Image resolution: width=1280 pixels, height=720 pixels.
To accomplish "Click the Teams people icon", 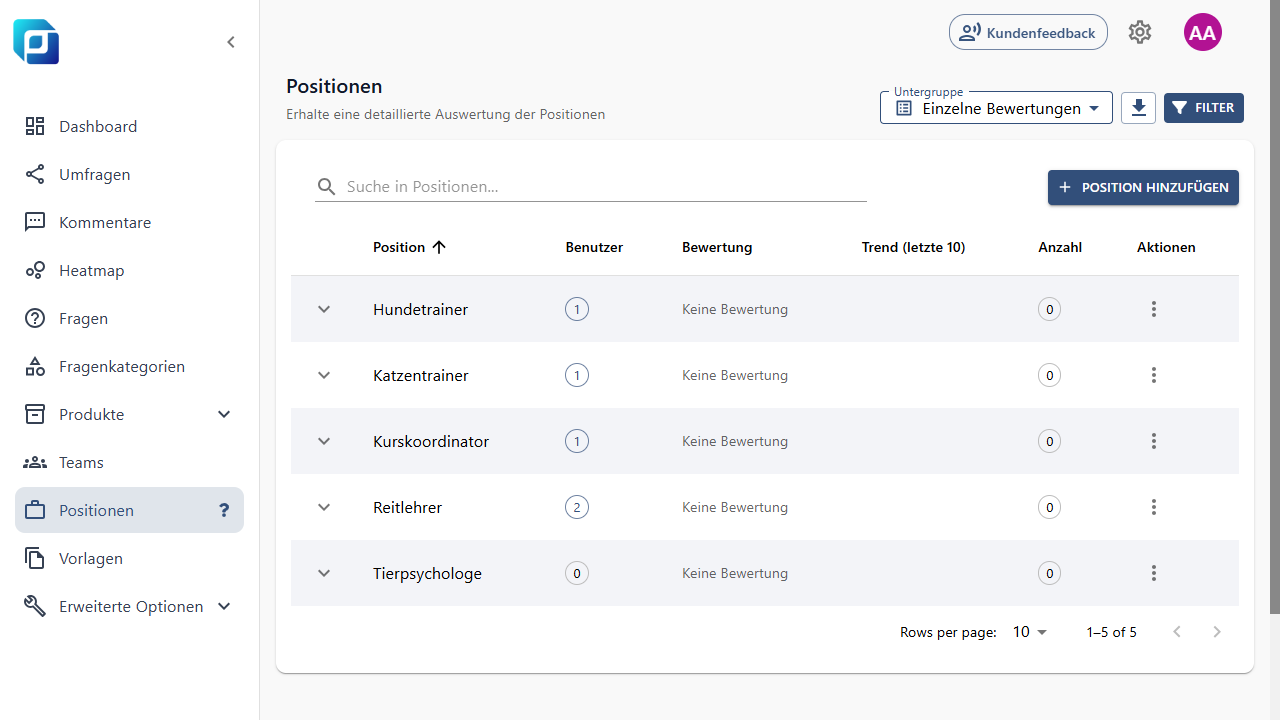I will pyautogui.click(x=35, y=462).
